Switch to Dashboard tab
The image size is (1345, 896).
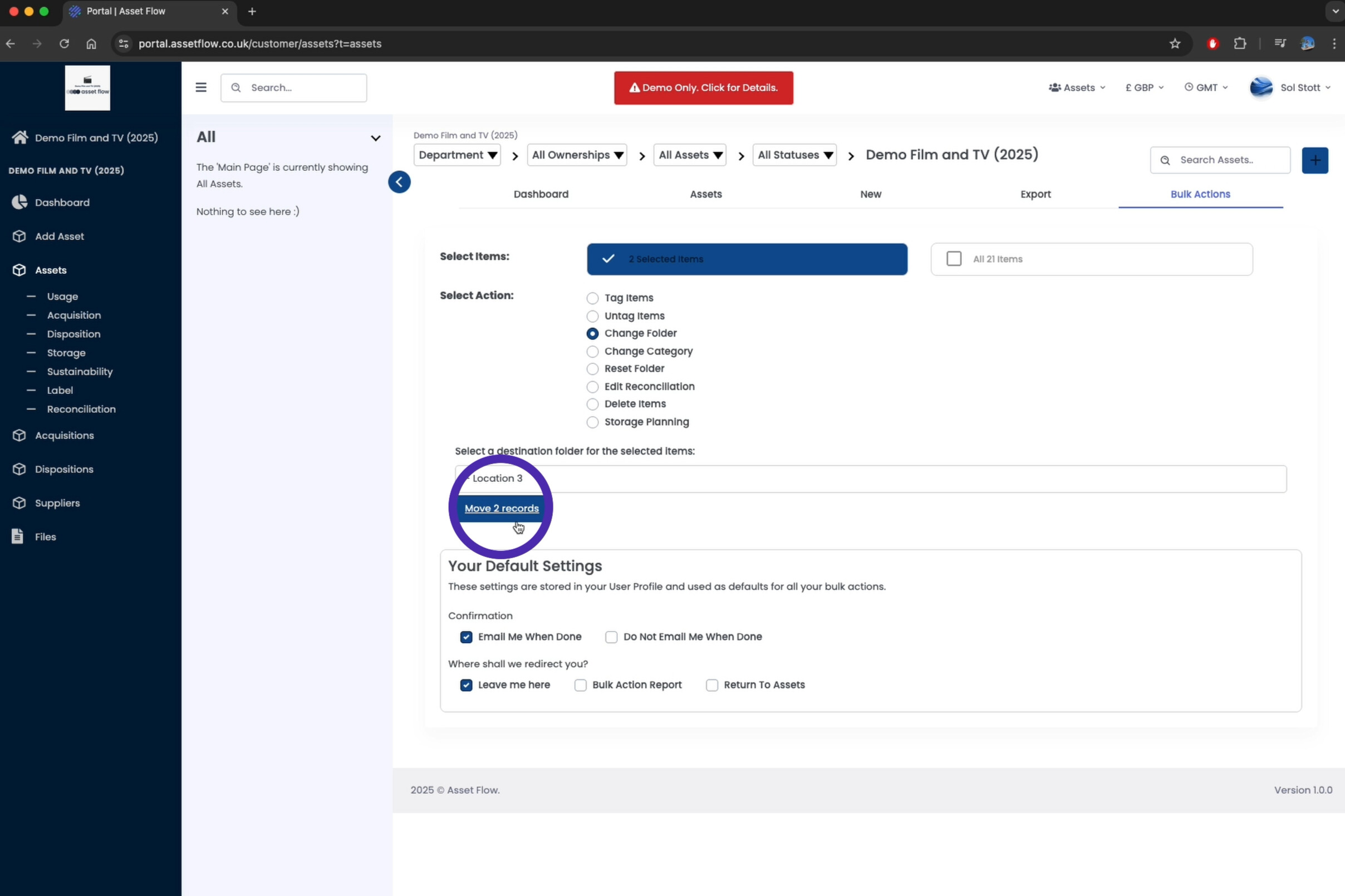[541, 194]
